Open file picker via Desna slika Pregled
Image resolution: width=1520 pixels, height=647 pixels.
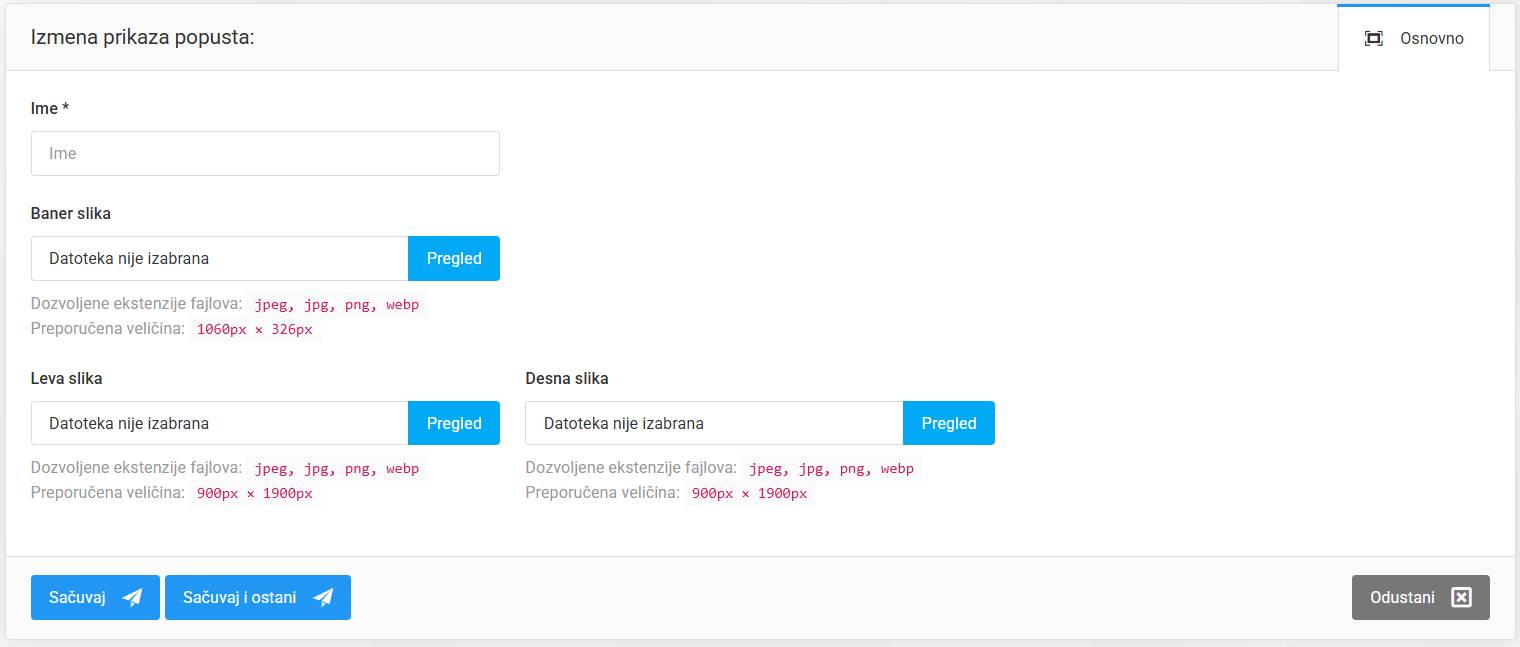948,423
